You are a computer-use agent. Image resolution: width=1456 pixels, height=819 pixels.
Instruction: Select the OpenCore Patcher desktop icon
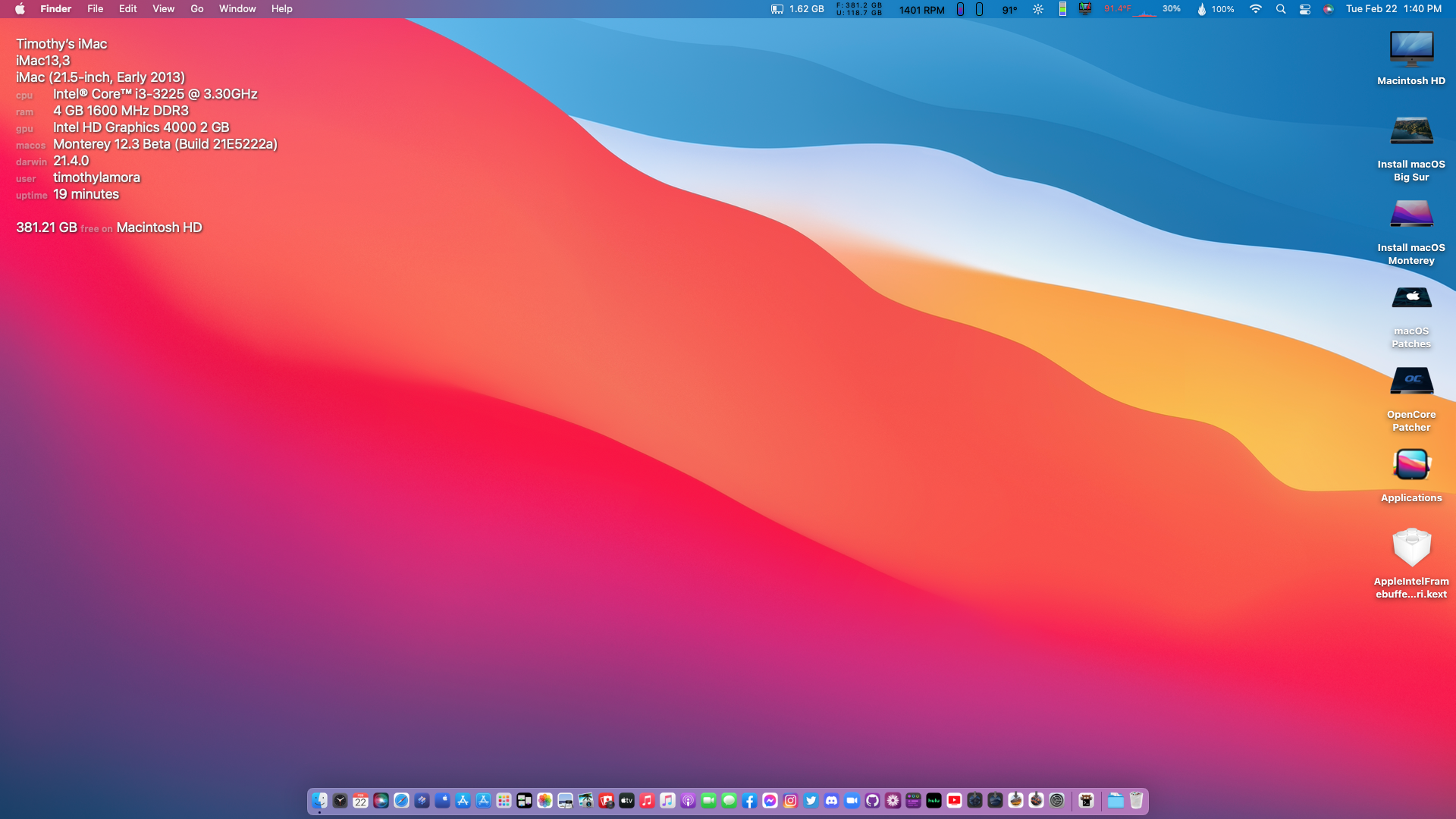click(1411, 381)
